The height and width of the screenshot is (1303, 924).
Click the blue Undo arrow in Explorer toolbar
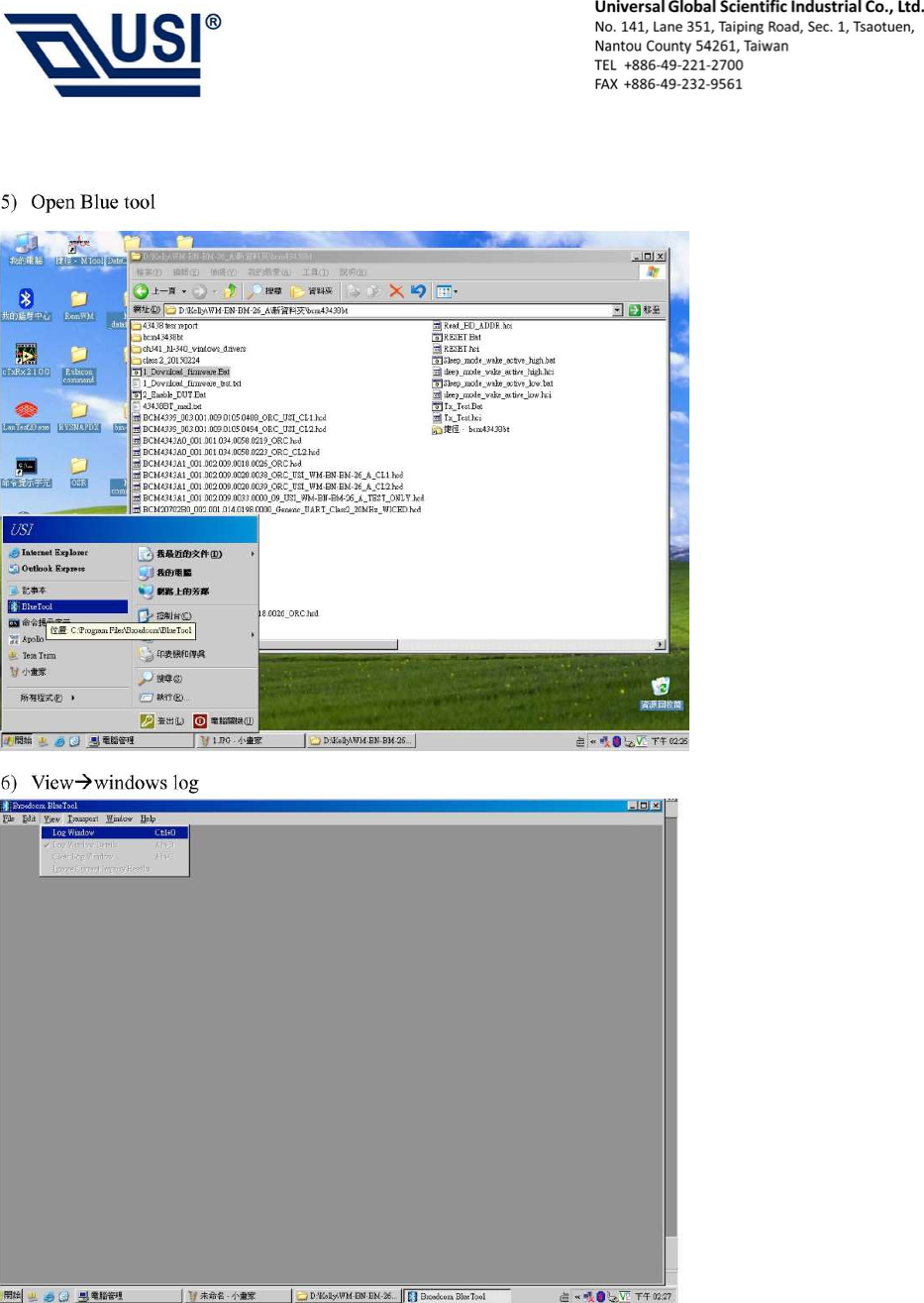(x=418, y=291)
